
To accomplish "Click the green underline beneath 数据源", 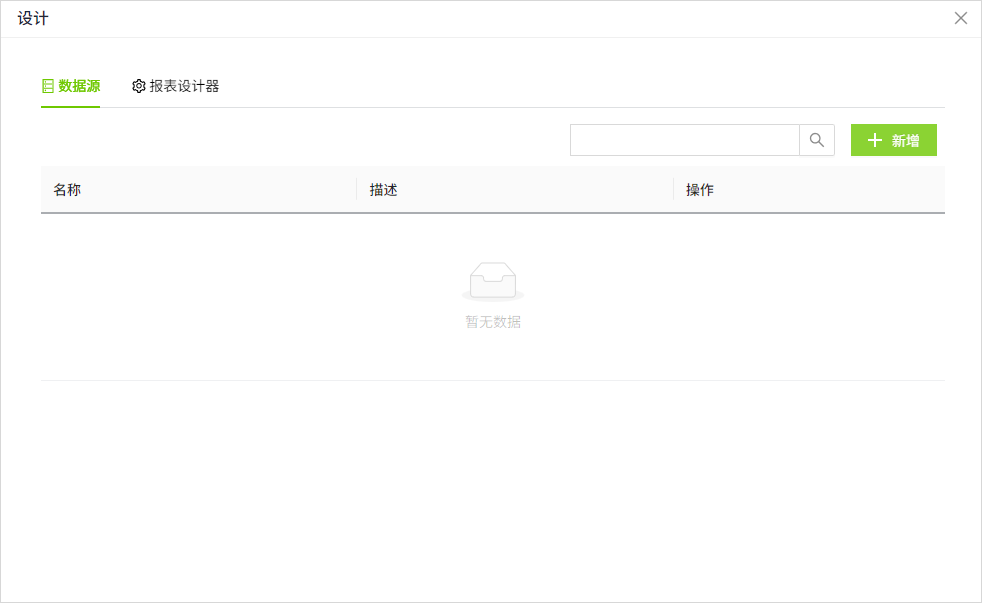I will pyautogui.click(x=70, y=106).
